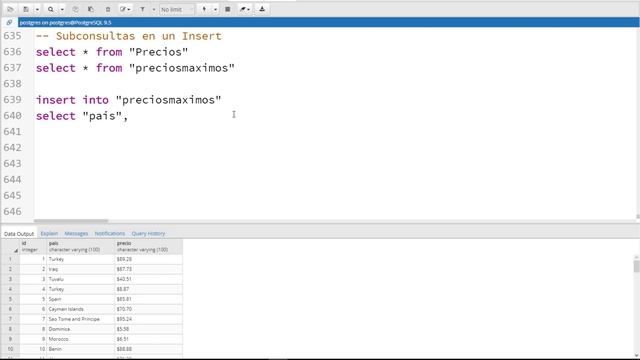Switch to the Data Output tab
The image size is (640, 360).
(x=19, y=233)
